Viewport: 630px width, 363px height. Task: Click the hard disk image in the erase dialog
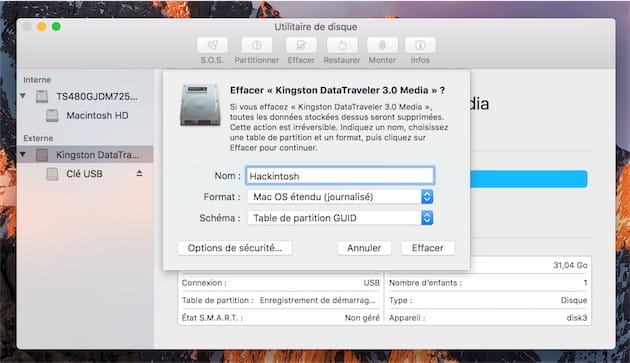tap(200, 105)
